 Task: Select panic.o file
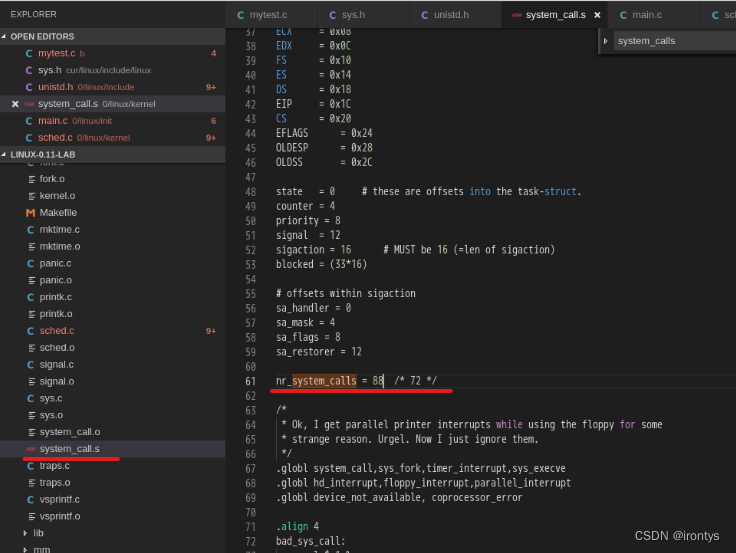[113, 280]
